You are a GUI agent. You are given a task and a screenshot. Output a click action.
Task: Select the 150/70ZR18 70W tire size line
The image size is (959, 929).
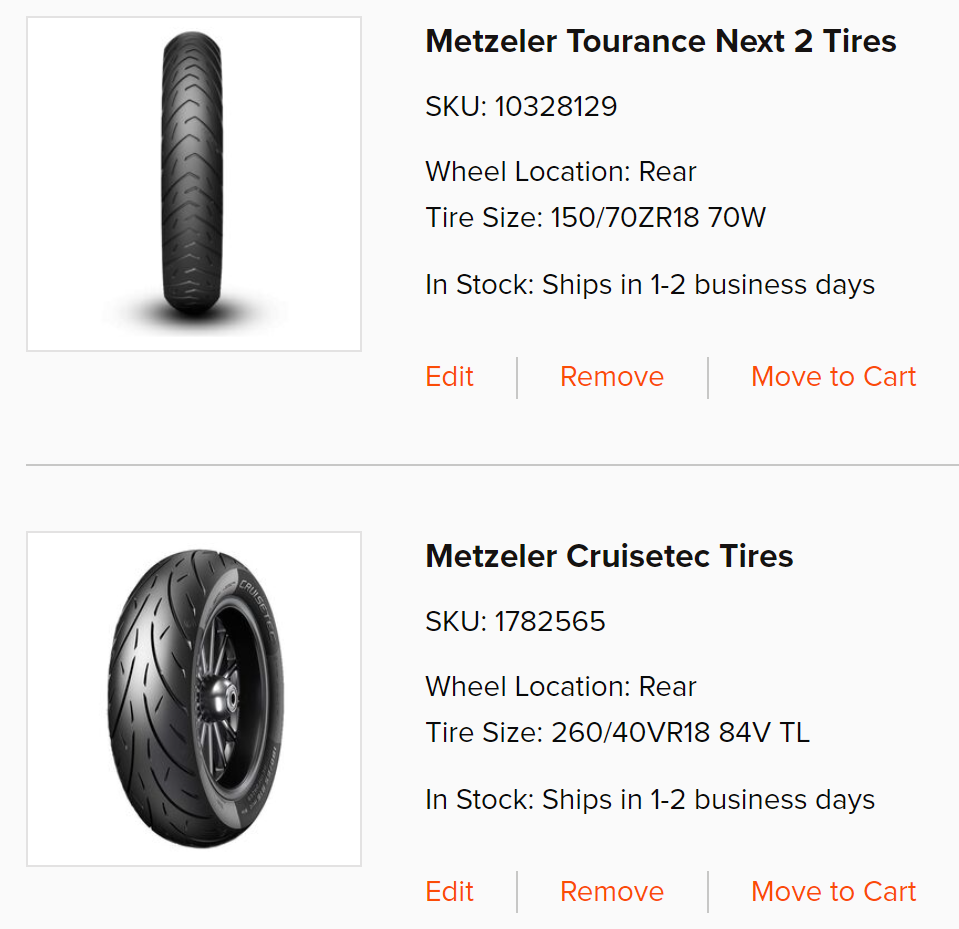[x=595, y=218]
